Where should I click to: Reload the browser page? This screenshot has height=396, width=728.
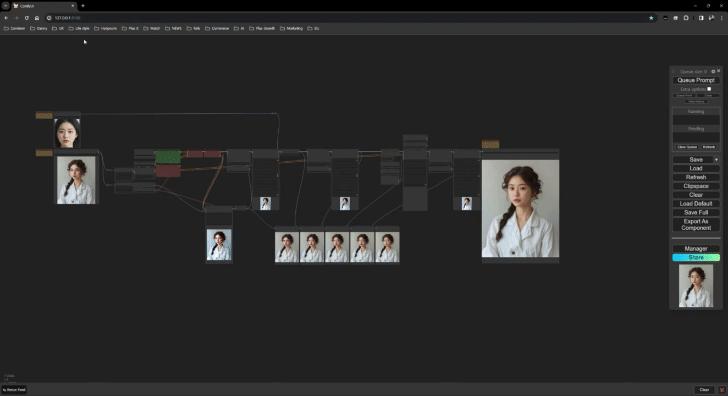tap(26, 18)
